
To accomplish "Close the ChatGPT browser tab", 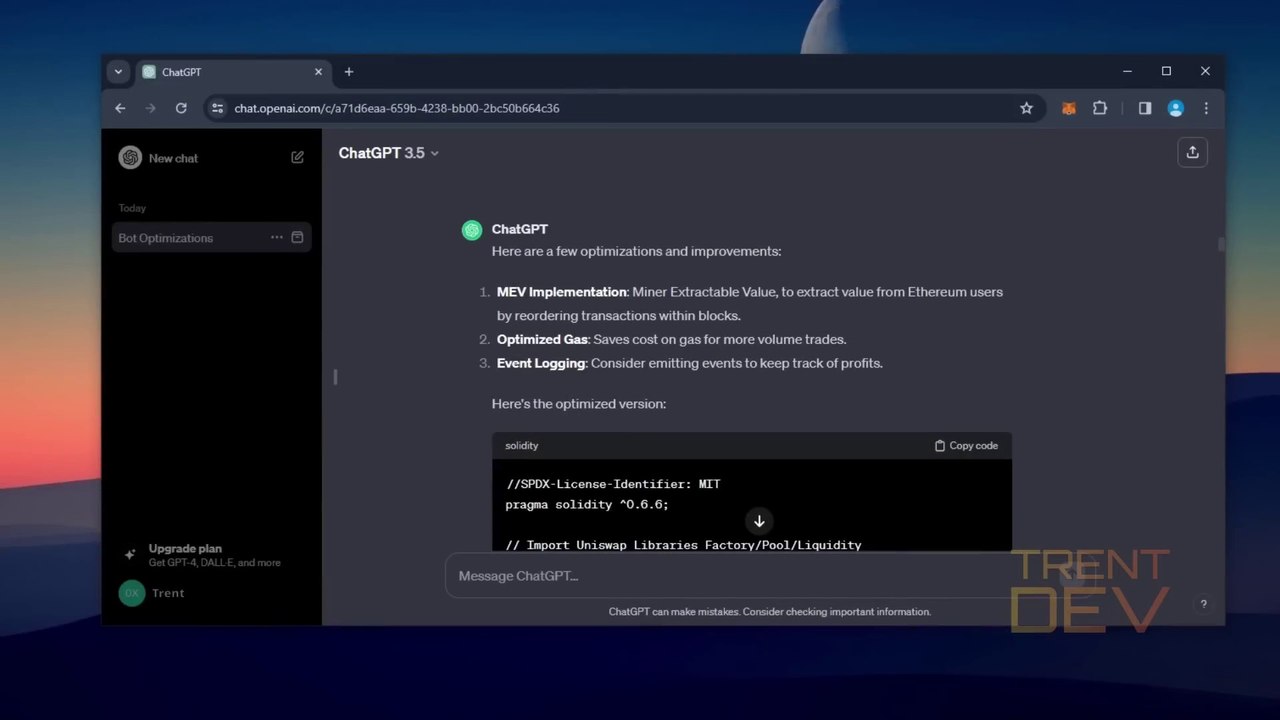I will click(319, 72).
